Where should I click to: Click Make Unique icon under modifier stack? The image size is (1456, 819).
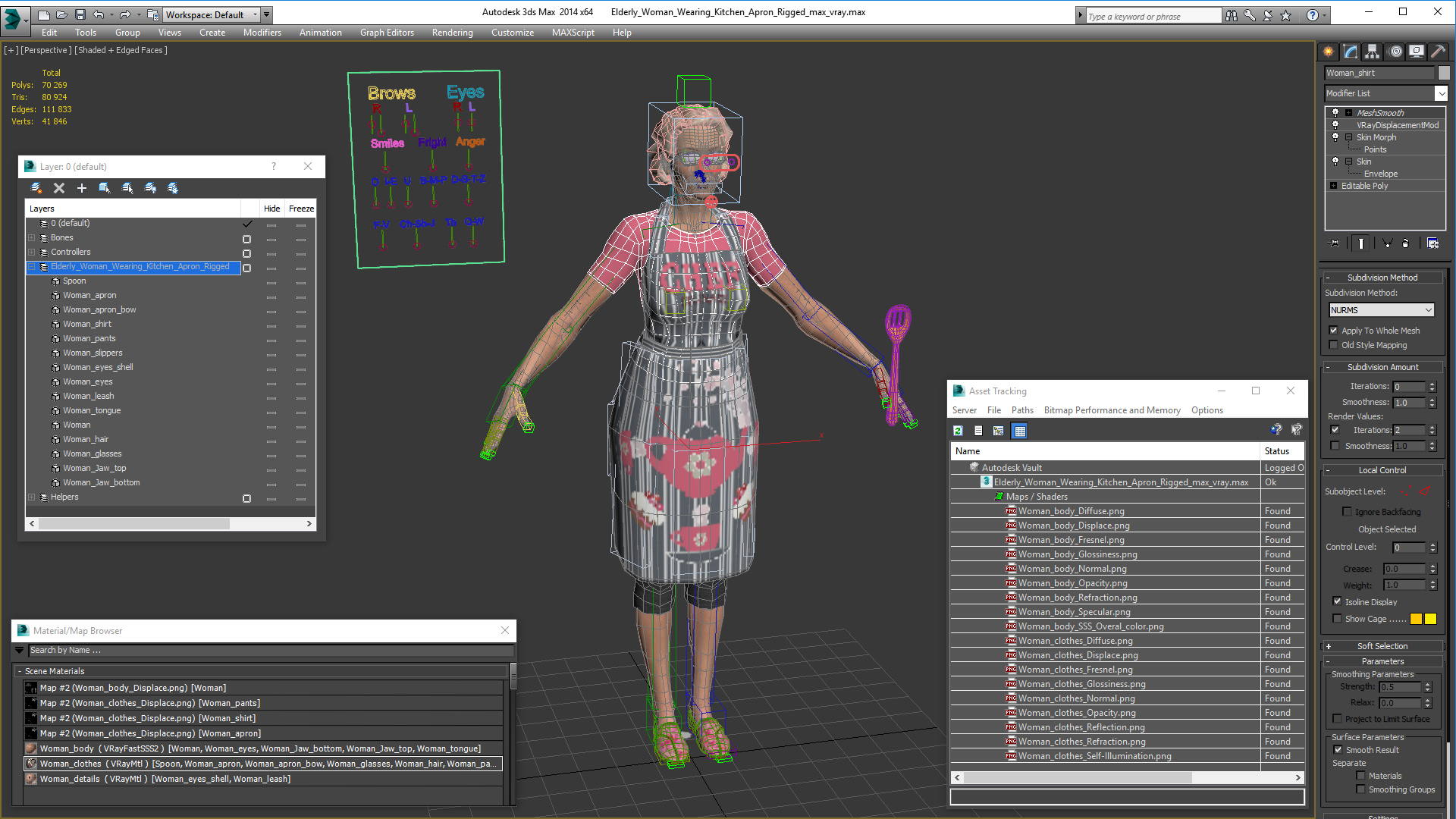[x=1387, y=243]
